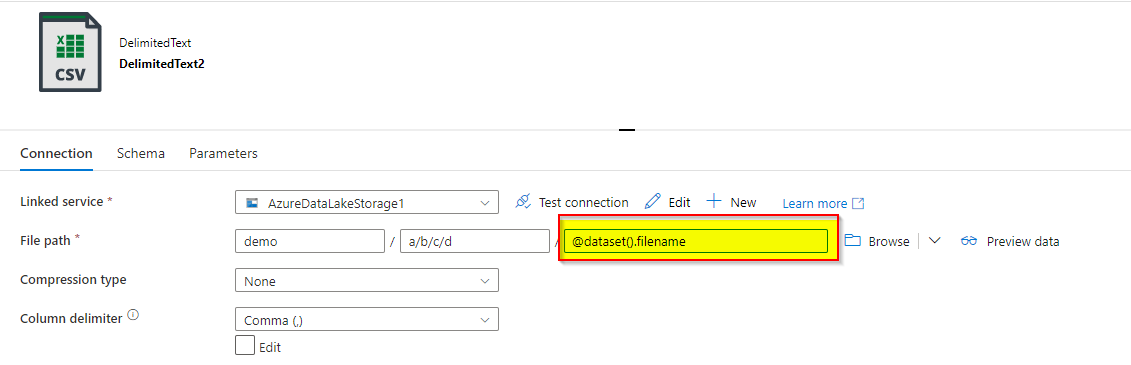Open the Learn more link
Screen dimensions: 1131x365
pyautogui.click(x=823, y=203)
